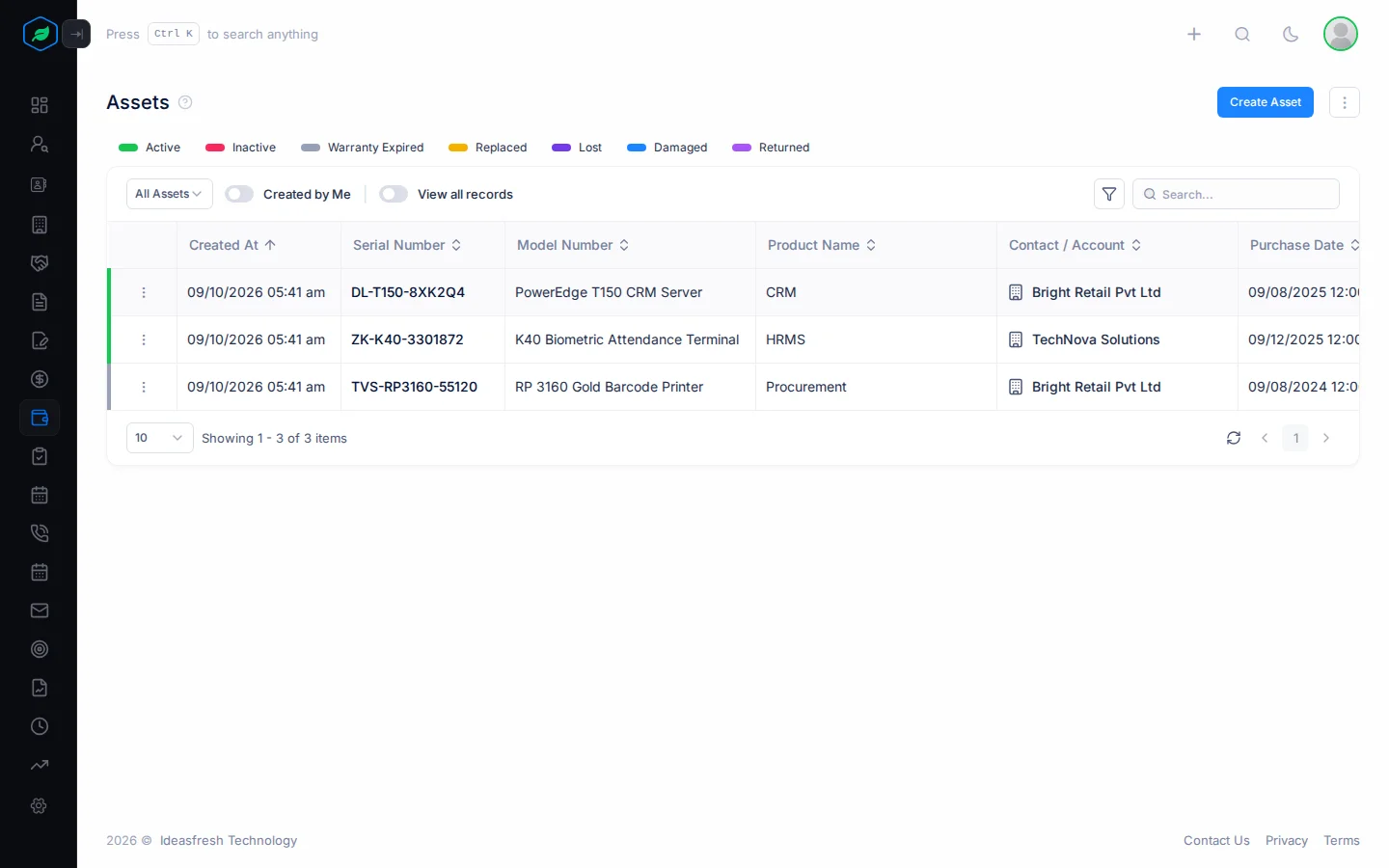Open the clock sidebar icon
Viewport: 1389px width, 868px height.
pos(40,726)
